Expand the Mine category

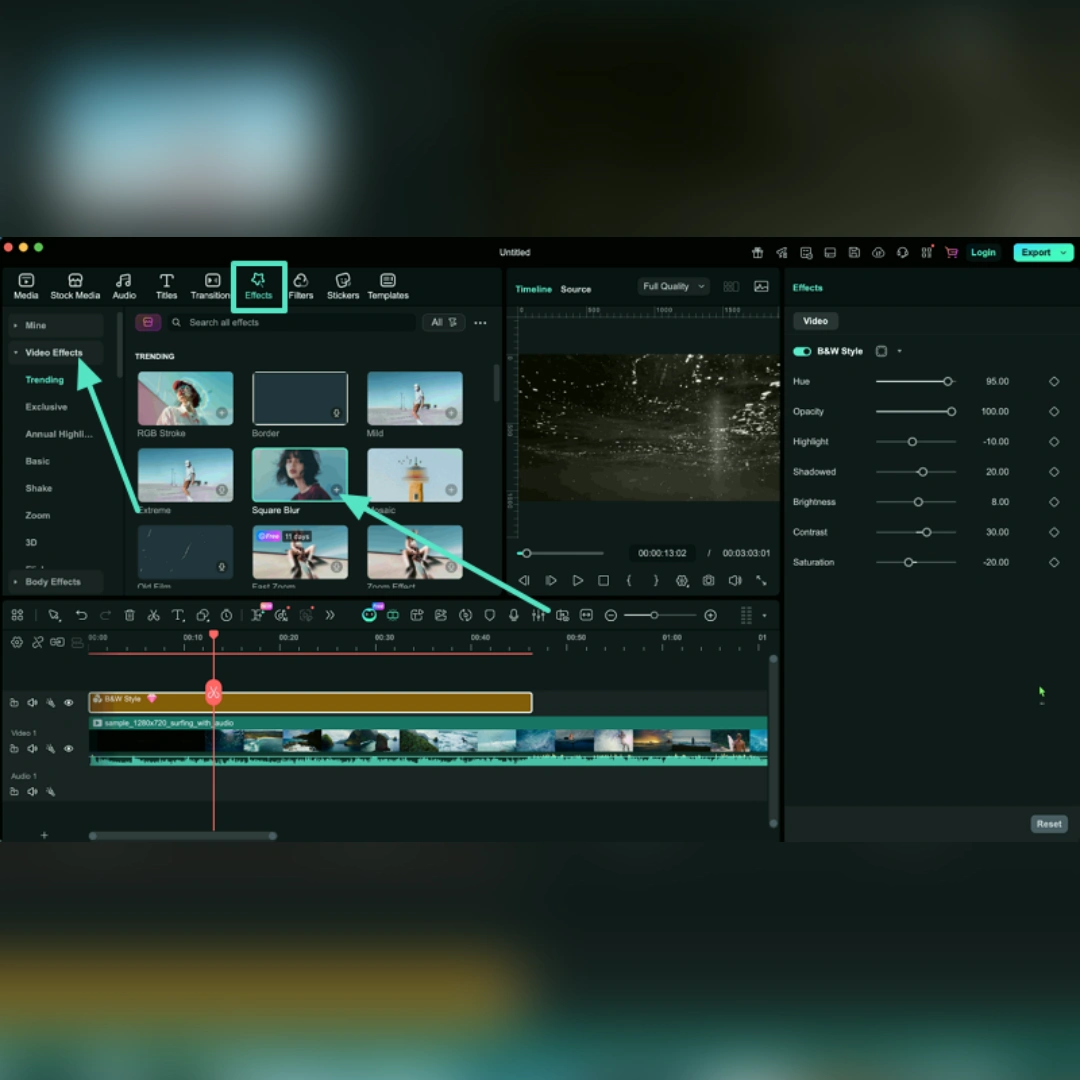56,325
